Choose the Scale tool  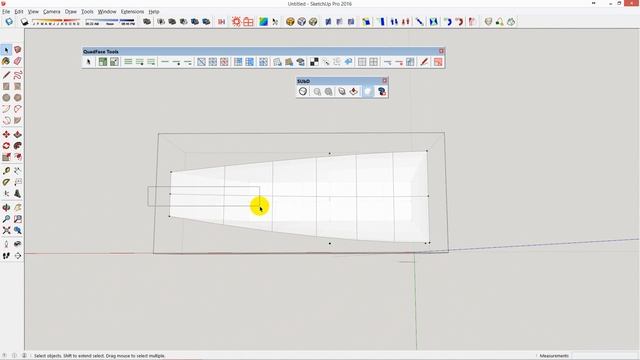click(6, 157)
